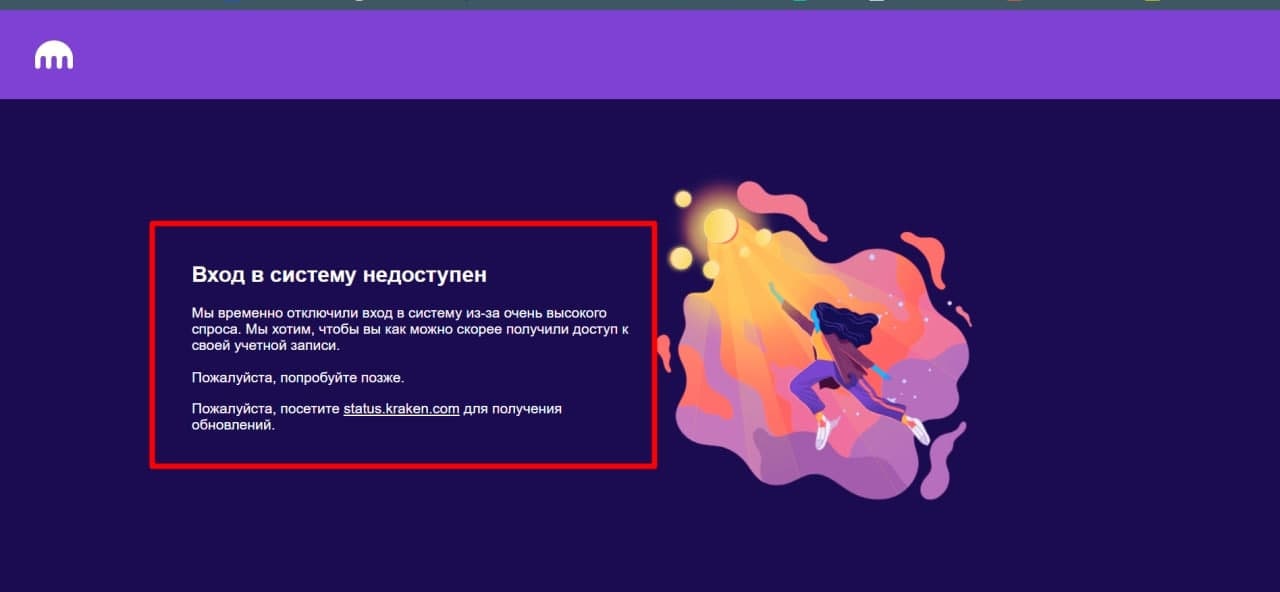Select the heading "Вход в систему недоступен"
Viewport: 1280px width, 592px height.
pos(339,274)
